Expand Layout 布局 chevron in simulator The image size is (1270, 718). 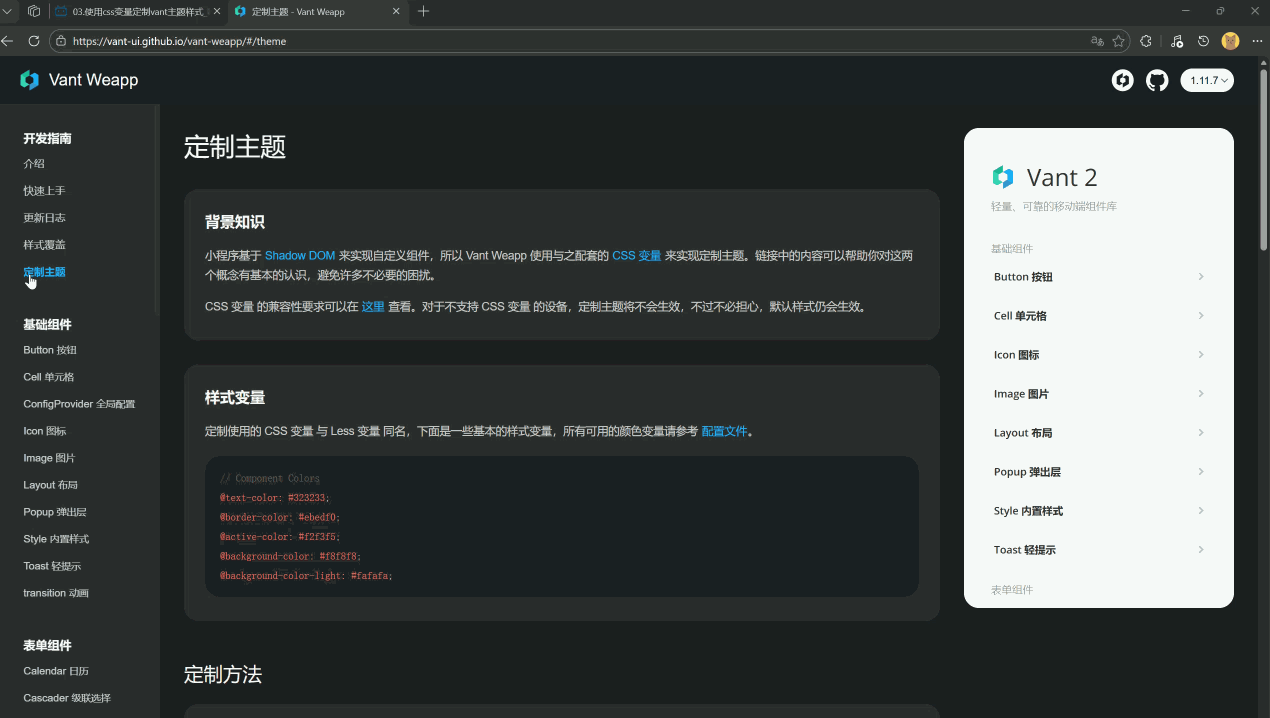pyautogui.click(x=1201, y=433)
